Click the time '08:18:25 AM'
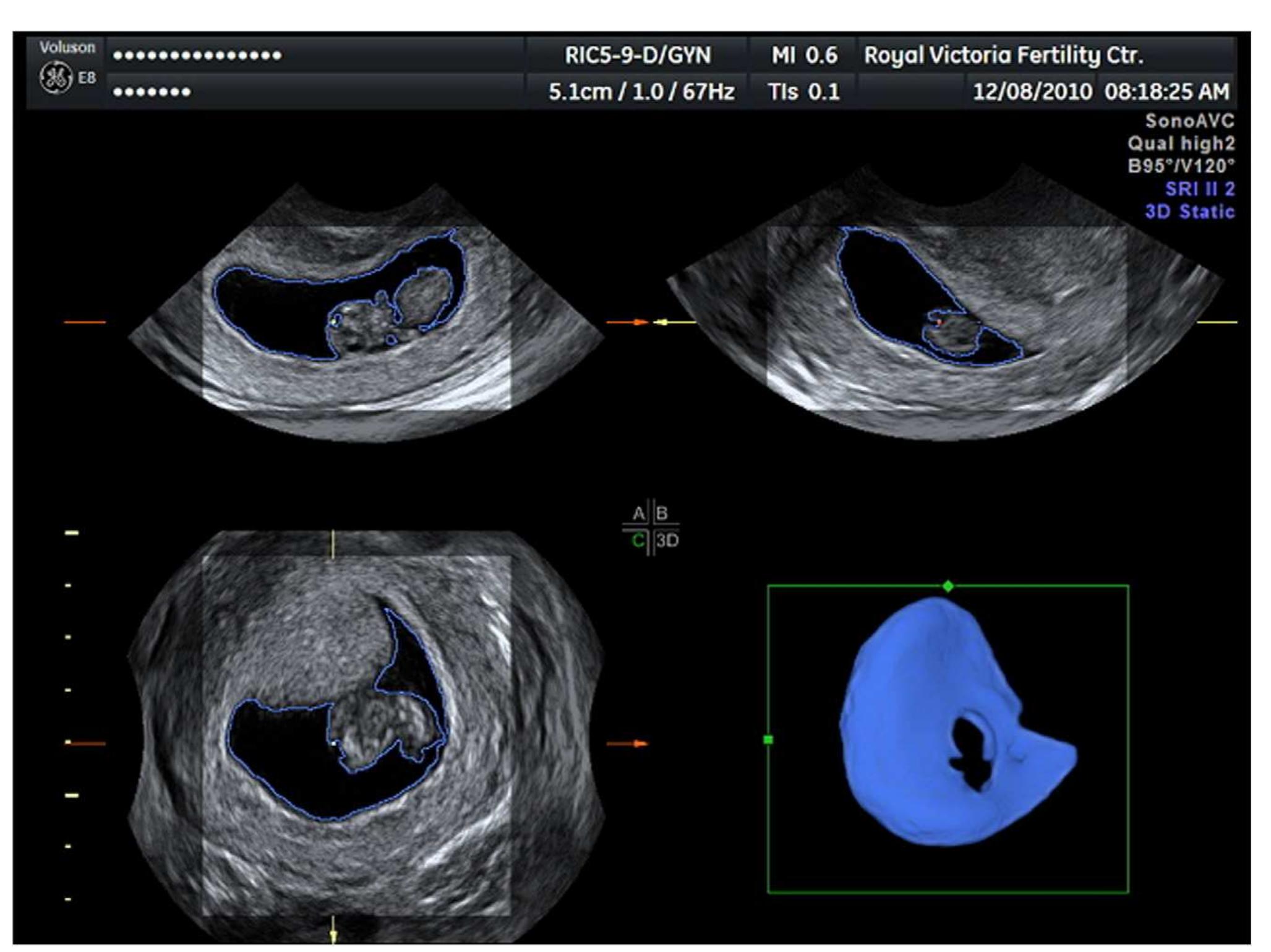Screen dimensions: 1271x952 click(x=1167, y=92)
